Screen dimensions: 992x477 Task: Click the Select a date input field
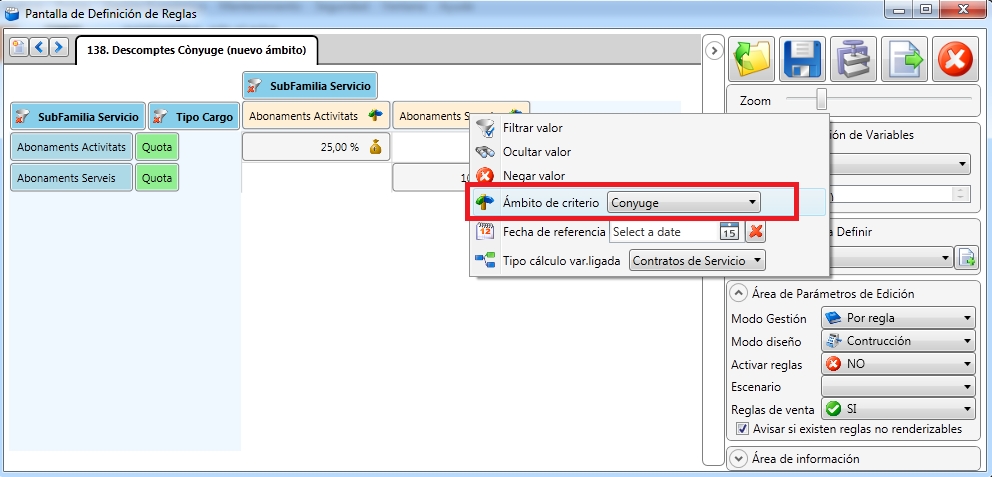point(664,232)
